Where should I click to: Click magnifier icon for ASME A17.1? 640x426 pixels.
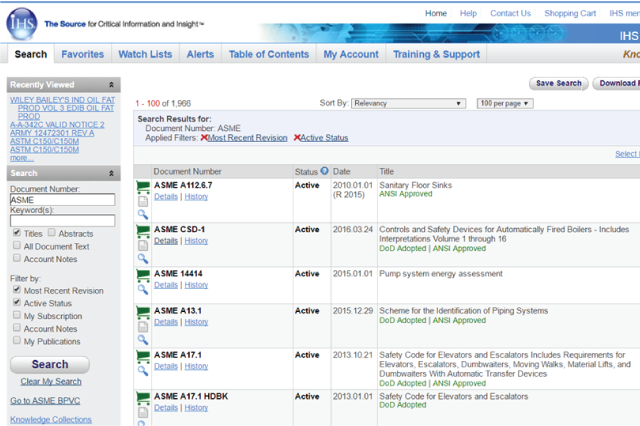coord(142,371)
